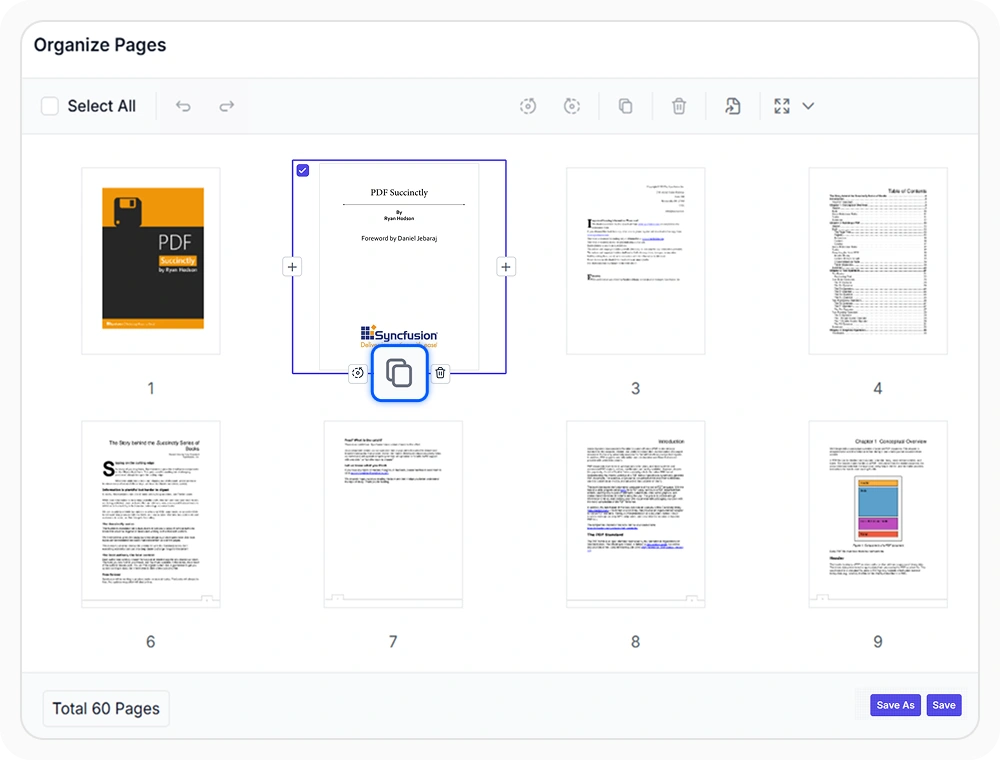
Task: Uncheck the page 2 selection checkbox
Action: coord(303,170)
